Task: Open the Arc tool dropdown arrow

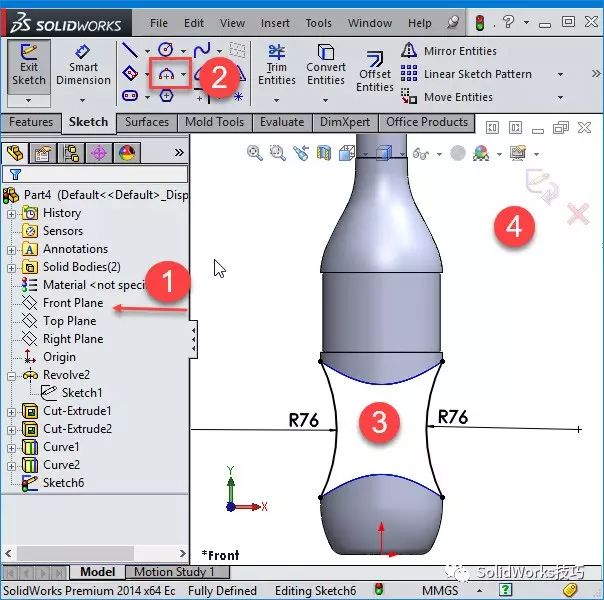Action: [x=184, y=74]
